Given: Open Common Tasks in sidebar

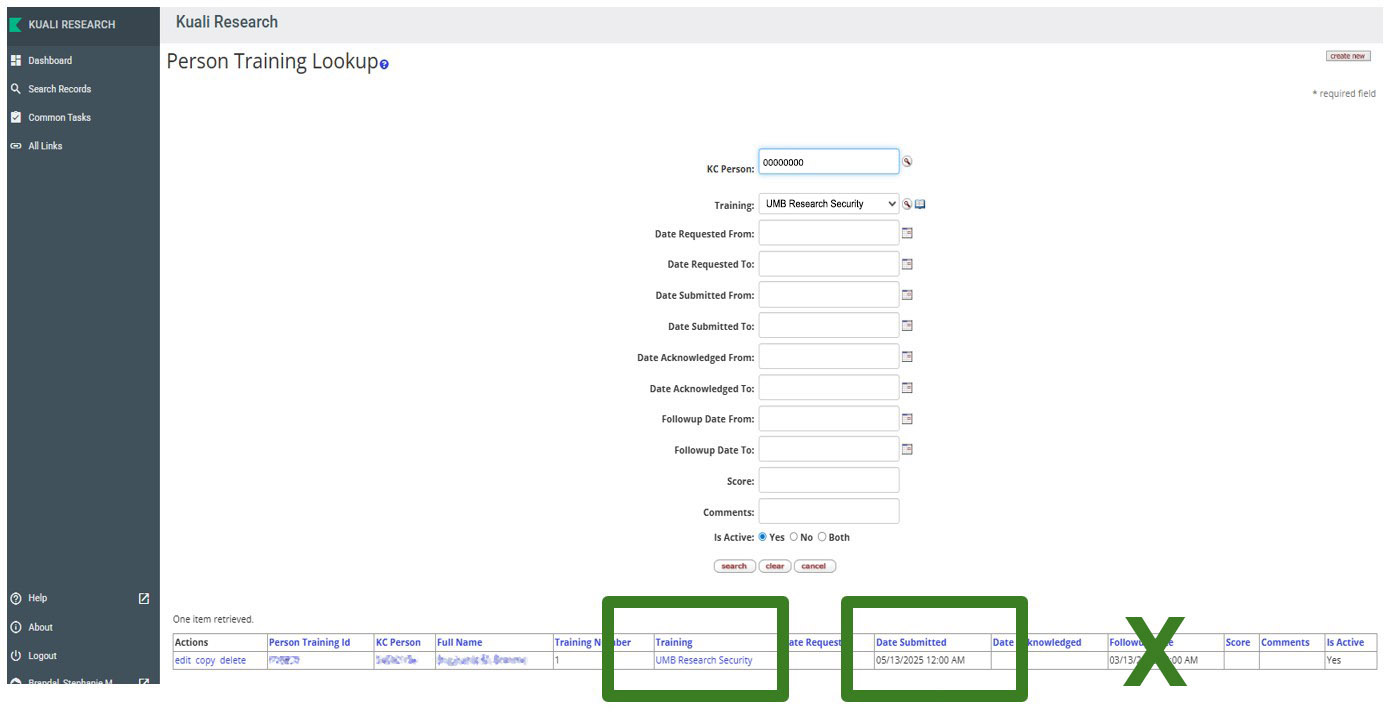Looking at the screenshot, I should click(x=59, y=117).
